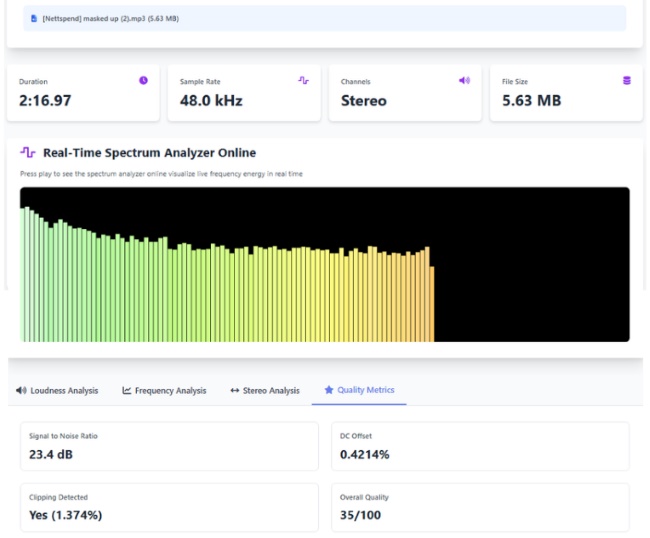Viewport: 650px width, 538px height.
Task: Select the Stereo Analysis tab
Action: click(x=264, y=390)
